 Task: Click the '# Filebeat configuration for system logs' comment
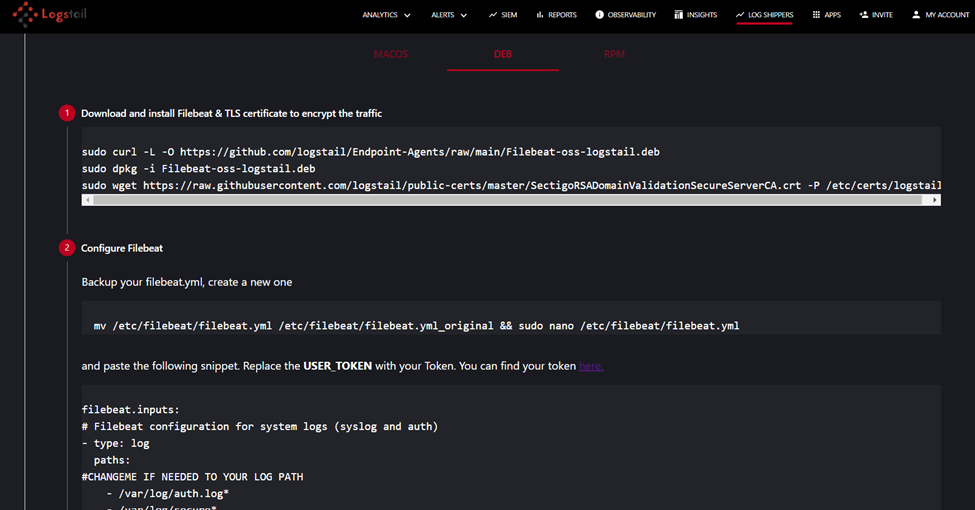click(x=260, y=427)
